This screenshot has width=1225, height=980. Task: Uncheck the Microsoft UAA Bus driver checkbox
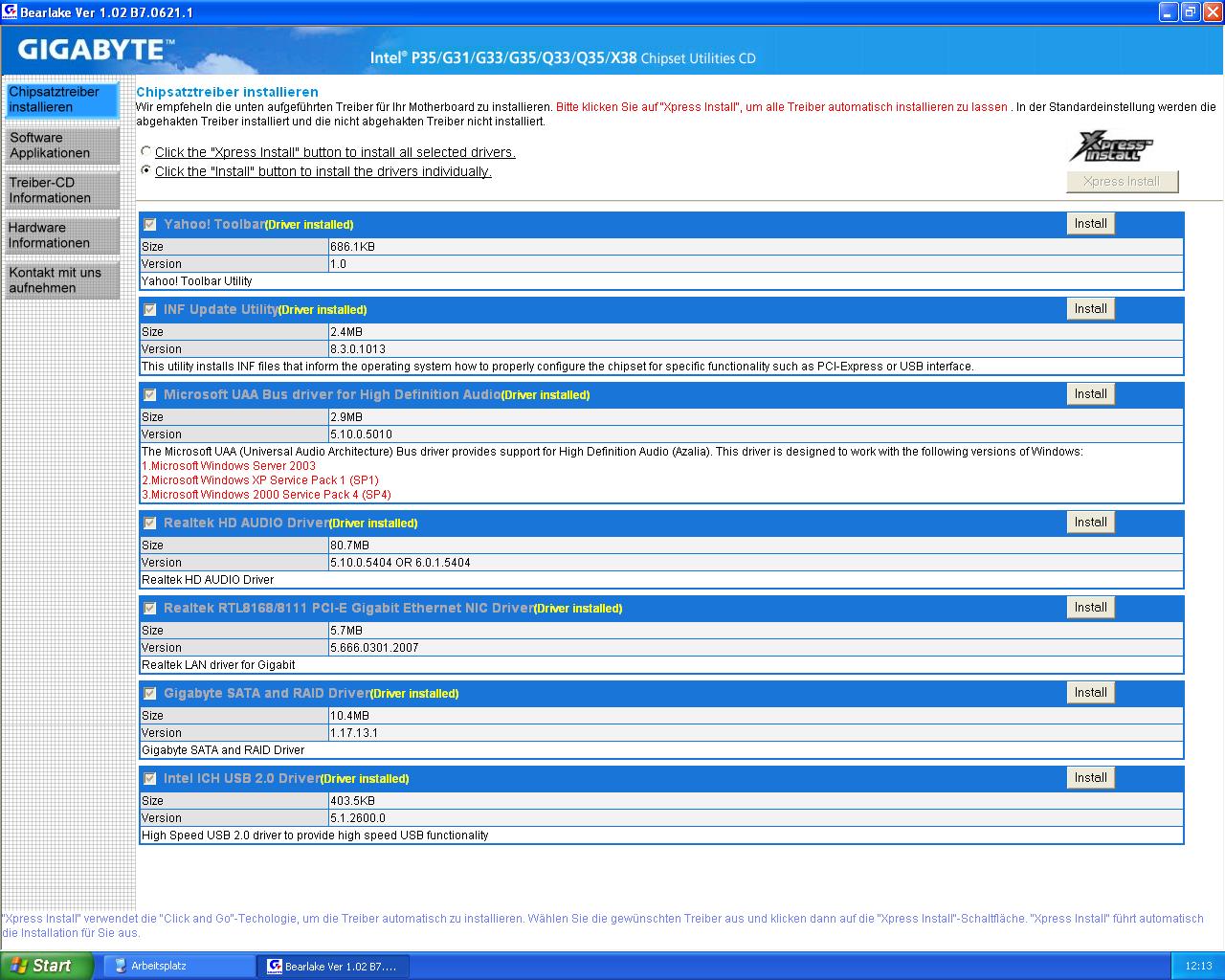[x=150, y=395]
